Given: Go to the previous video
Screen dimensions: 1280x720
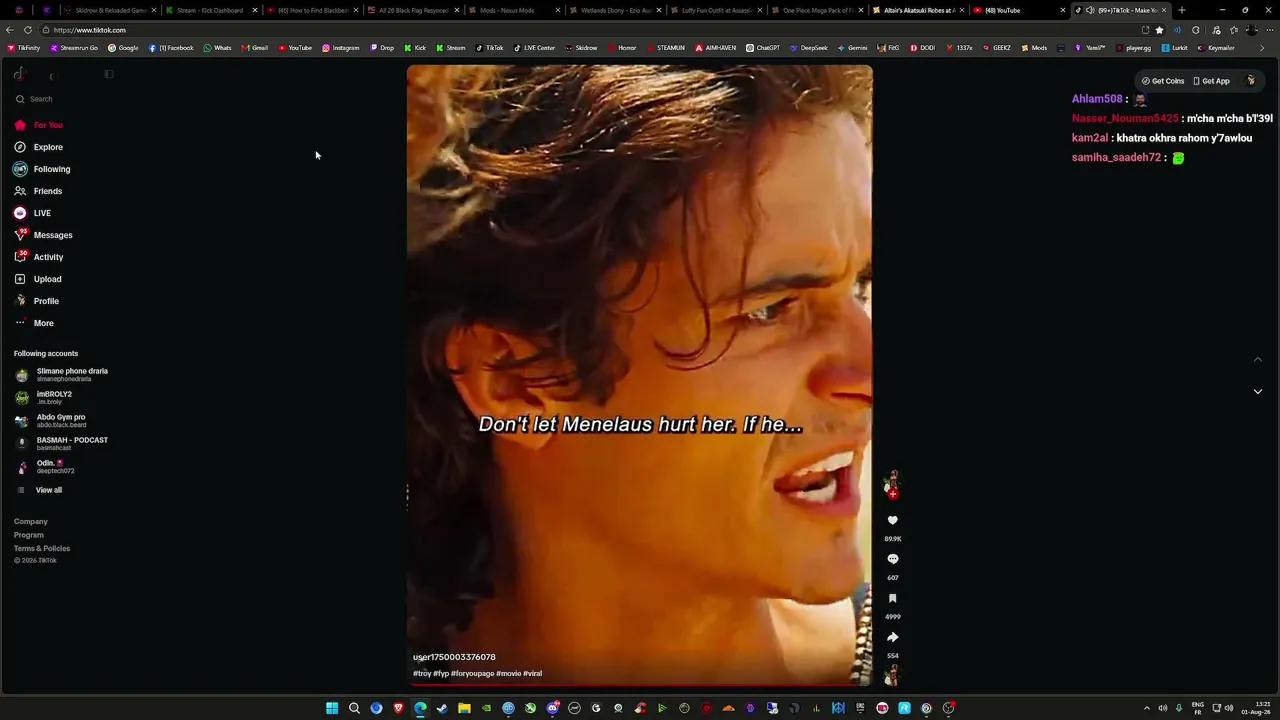Looking at the screenshot, I should [x=1258, y=360].
